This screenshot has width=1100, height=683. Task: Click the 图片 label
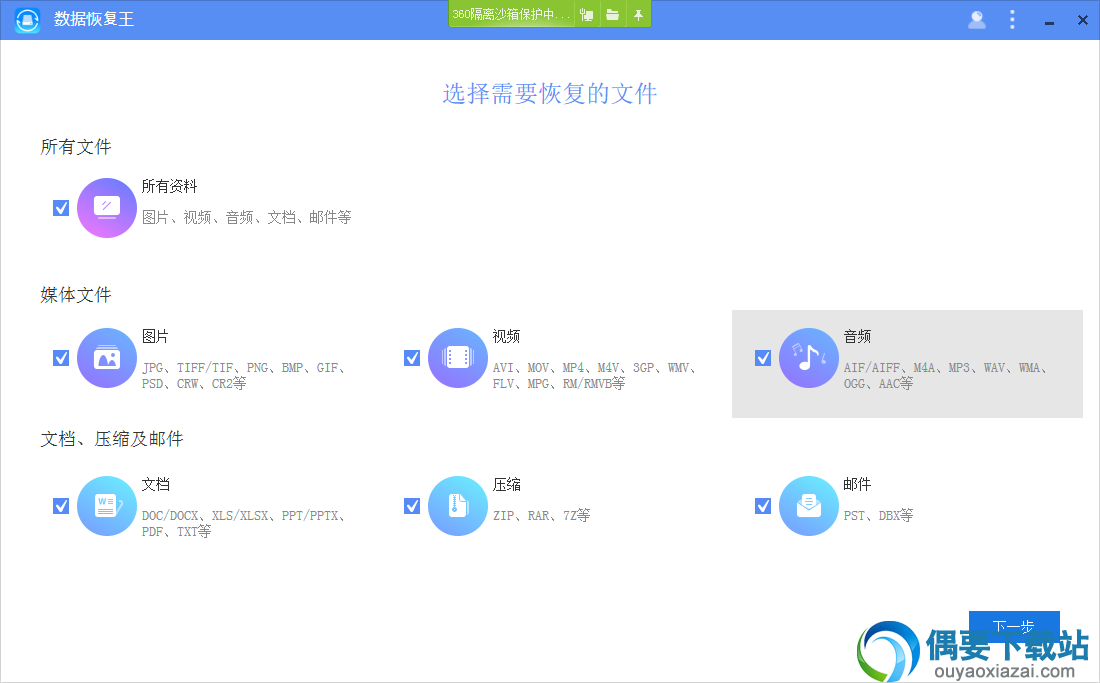pyautogui.click(x=156, y=337)
